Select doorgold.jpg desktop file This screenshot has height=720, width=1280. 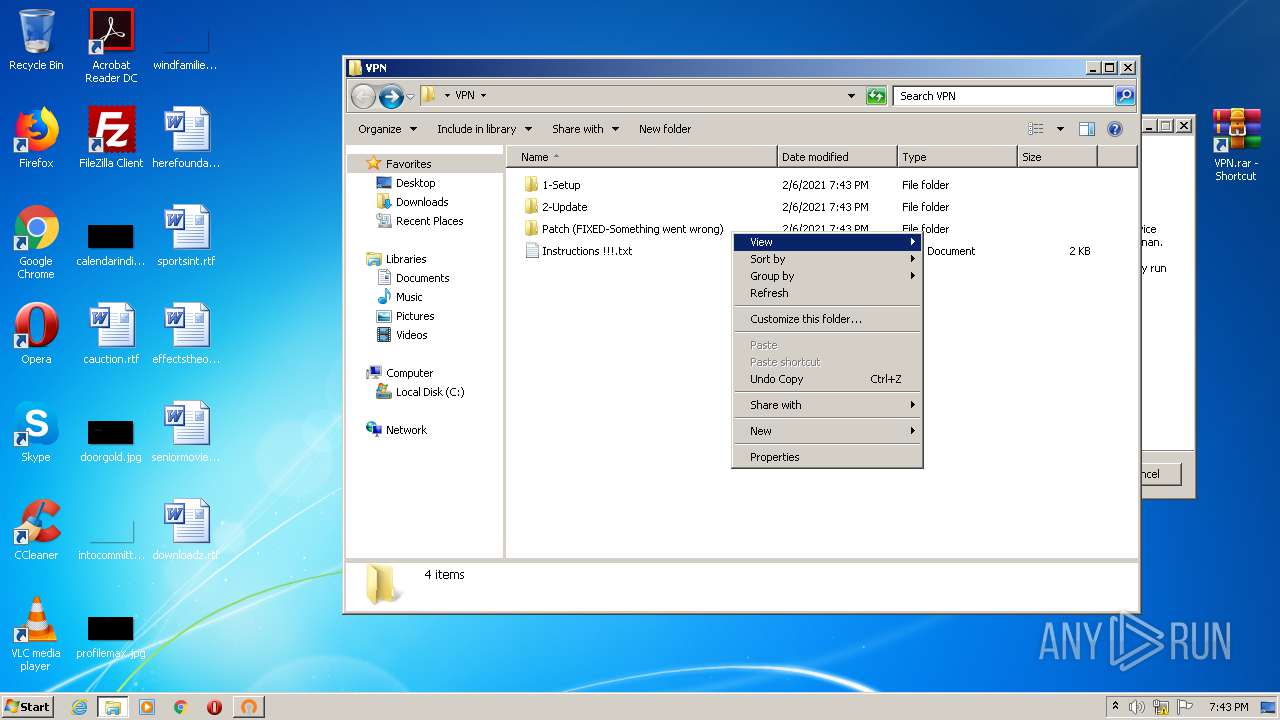111,440
